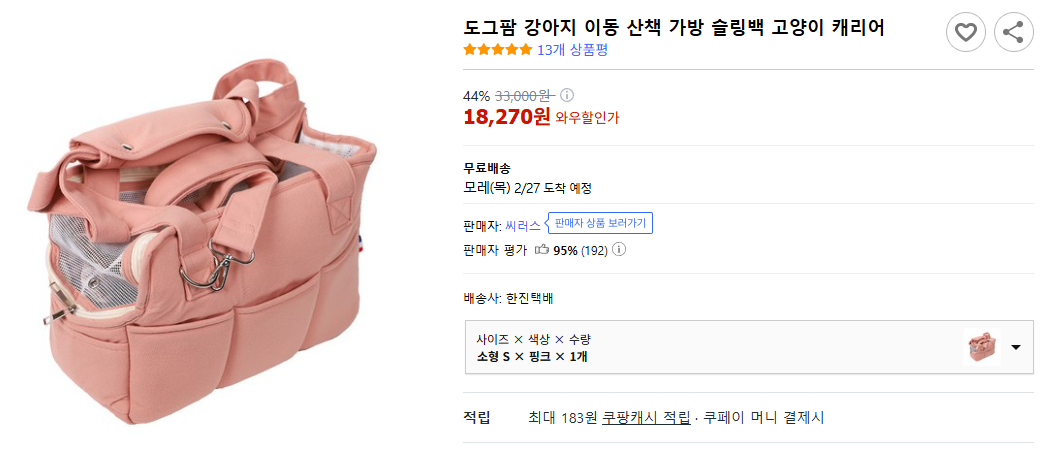
Task: Click the pink bag thumbnail in option selector
Action: [x=980, y=346]
